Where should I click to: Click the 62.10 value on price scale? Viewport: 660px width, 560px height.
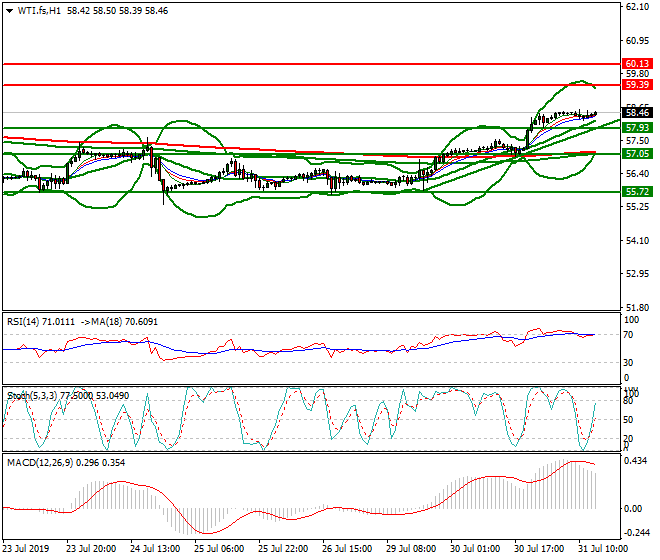(x=637, y=7)
